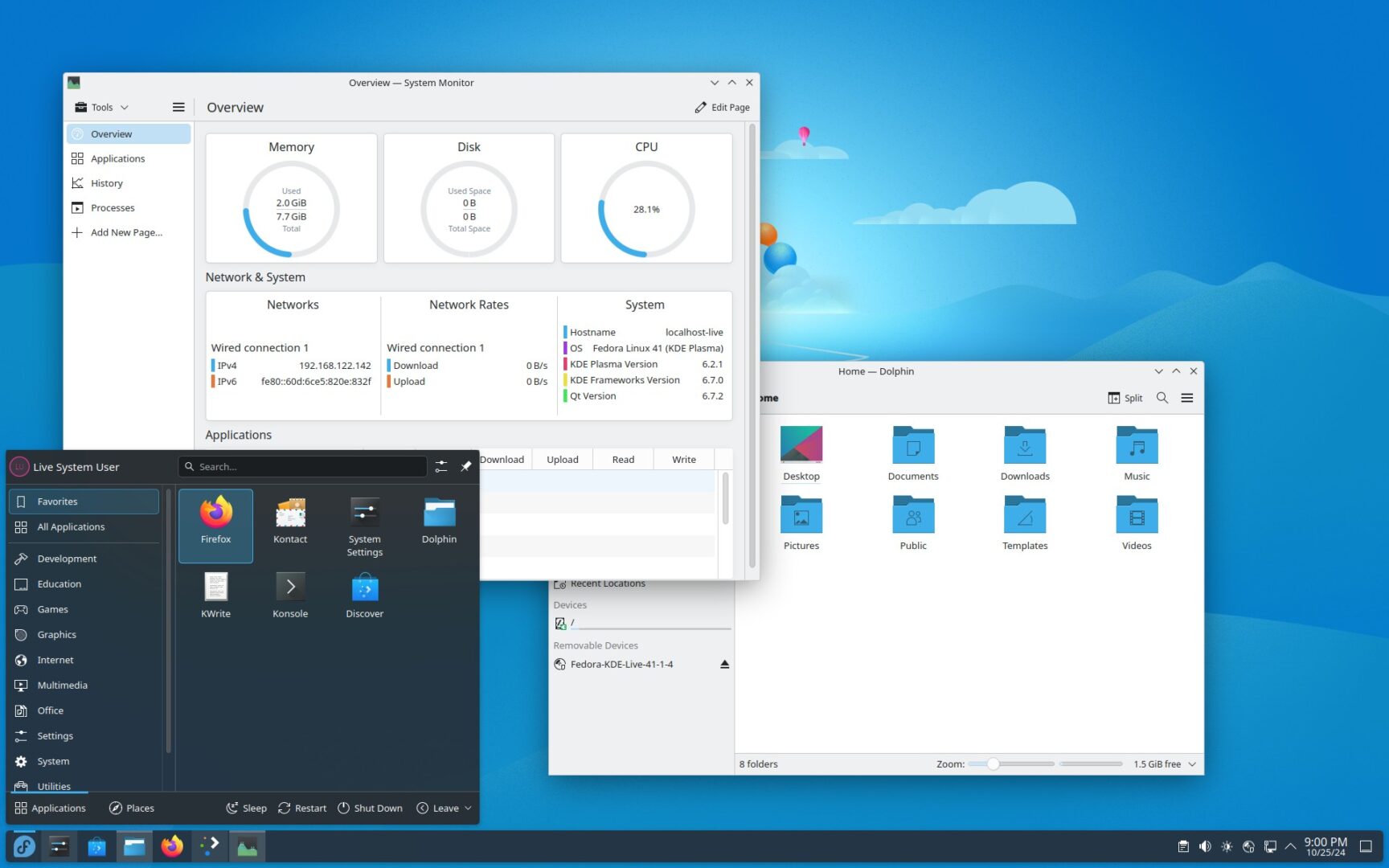Pin the launcher to keep it open
The width and height of the screenshot is (1389, 868).
(465, 466)
